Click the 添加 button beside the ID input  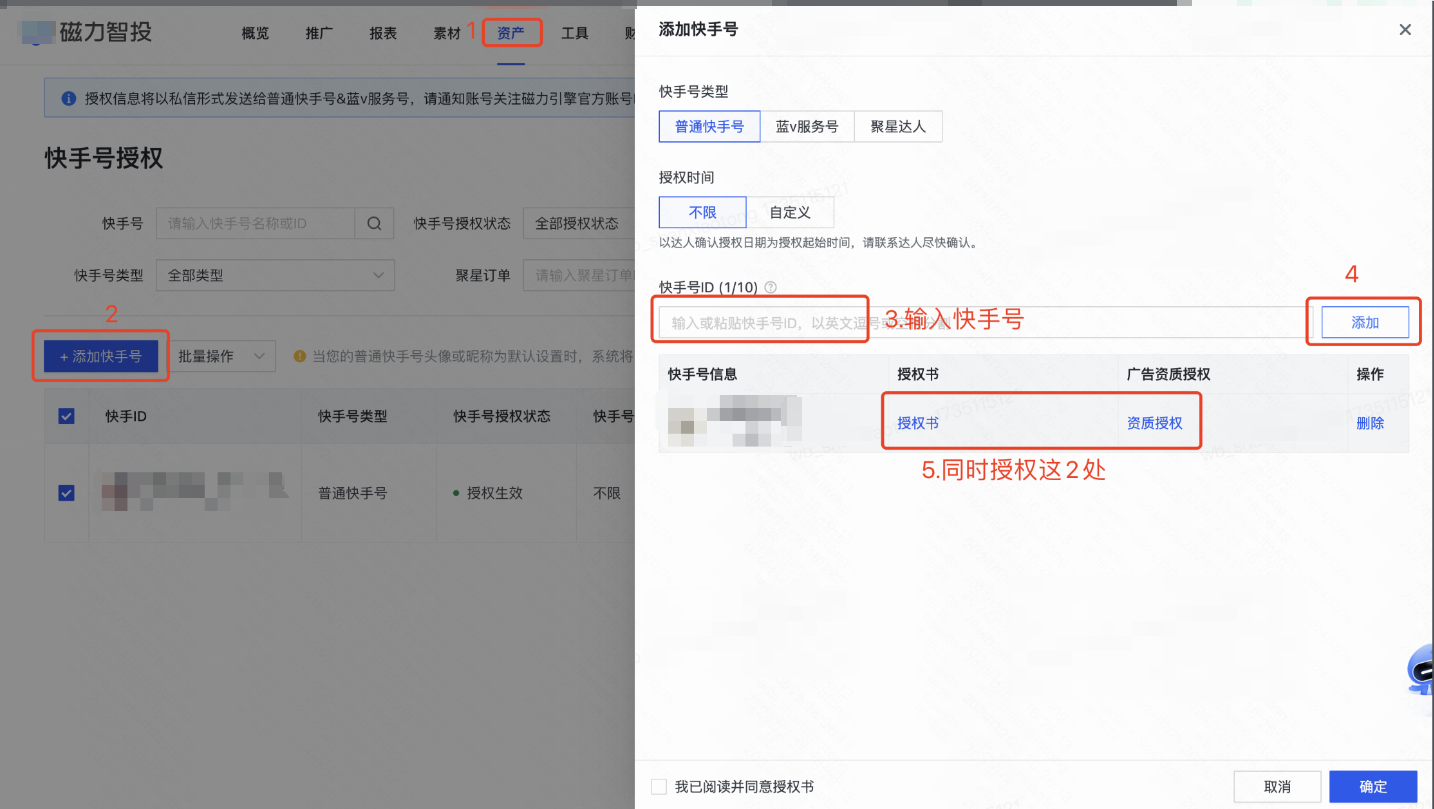[x=1364, y=322]
